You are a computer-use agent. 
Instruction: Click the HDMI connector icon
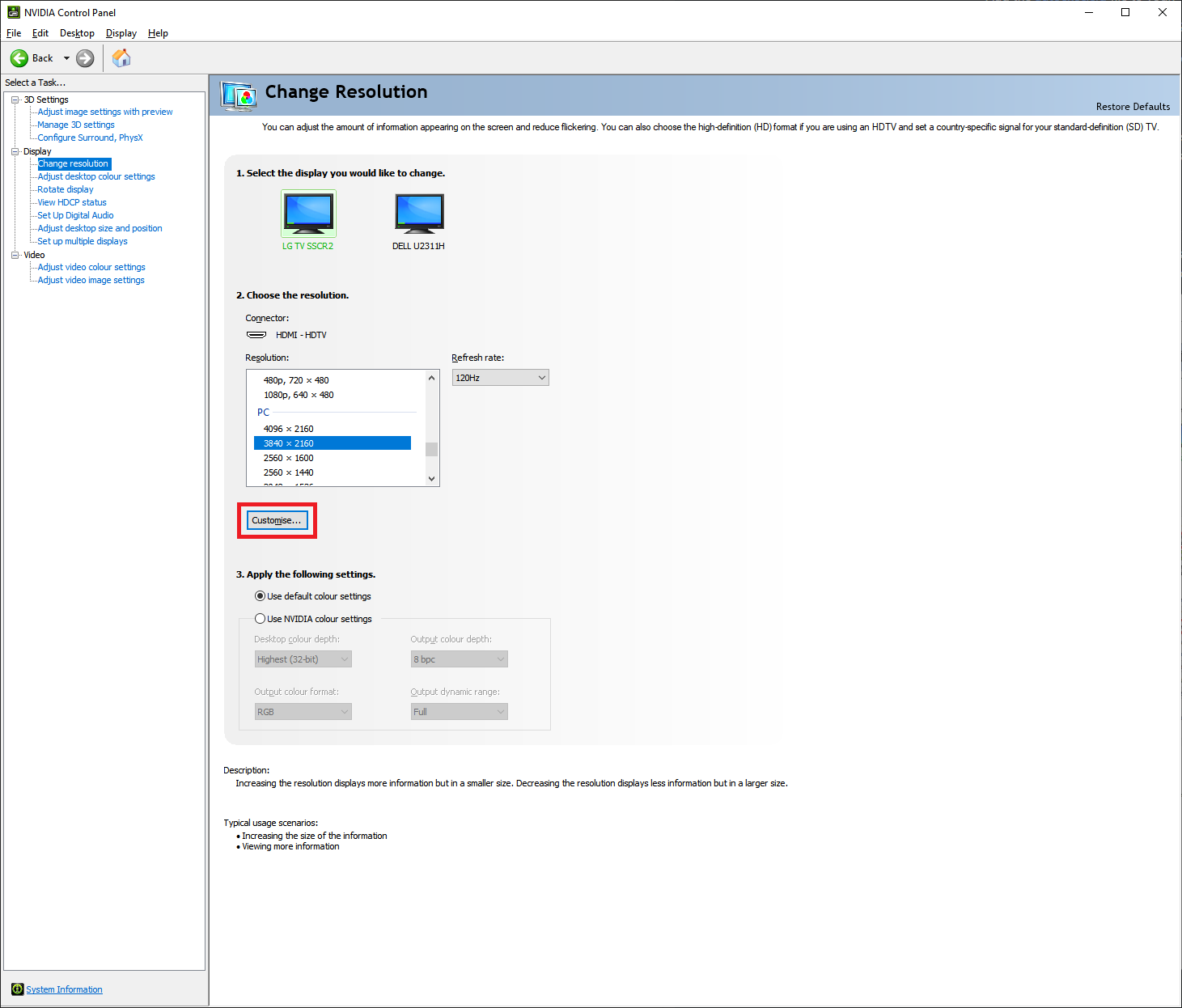(256, 335)
